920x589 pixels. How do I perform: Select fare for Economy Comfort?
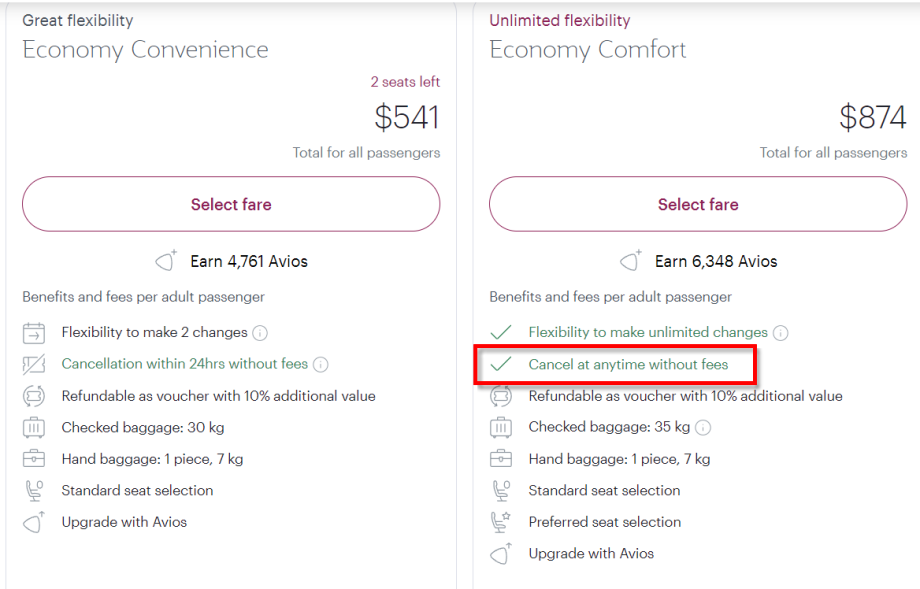pyautogui.click(x=697, y=204)
